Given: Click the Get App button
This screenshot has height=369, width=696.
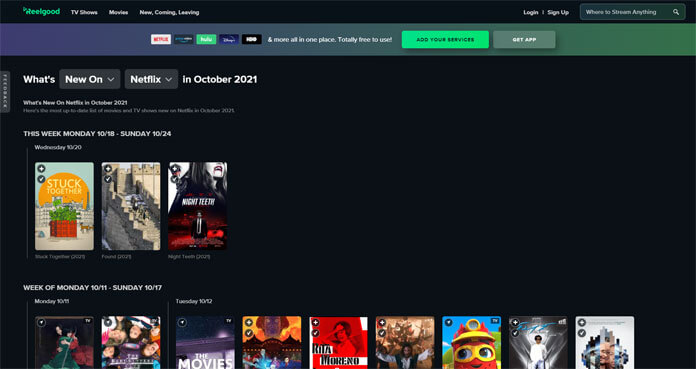Looking at the screenshot, I should 524,40.
